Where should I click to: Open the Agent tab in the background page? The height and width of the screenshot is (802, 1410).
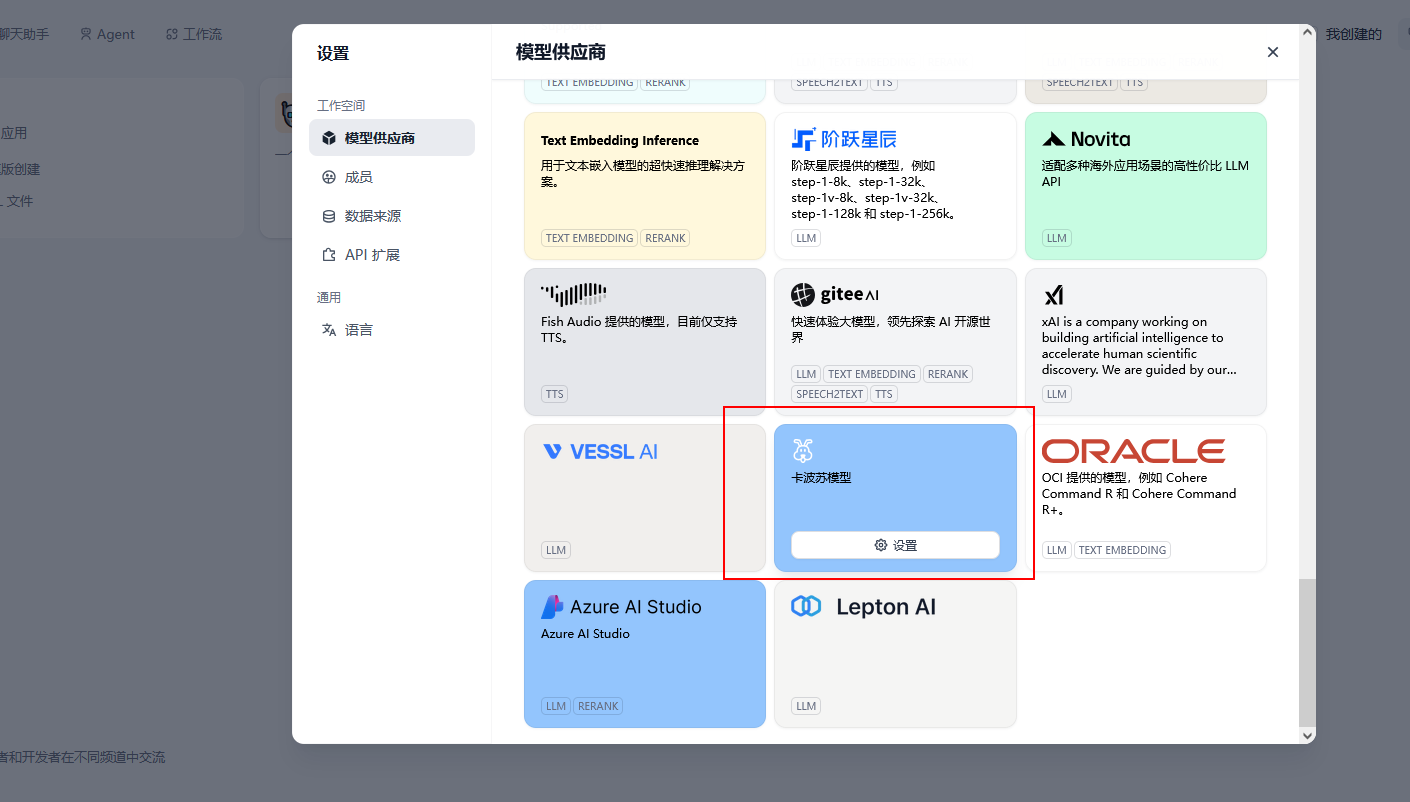pyautogui.click(x=107, y=34)
